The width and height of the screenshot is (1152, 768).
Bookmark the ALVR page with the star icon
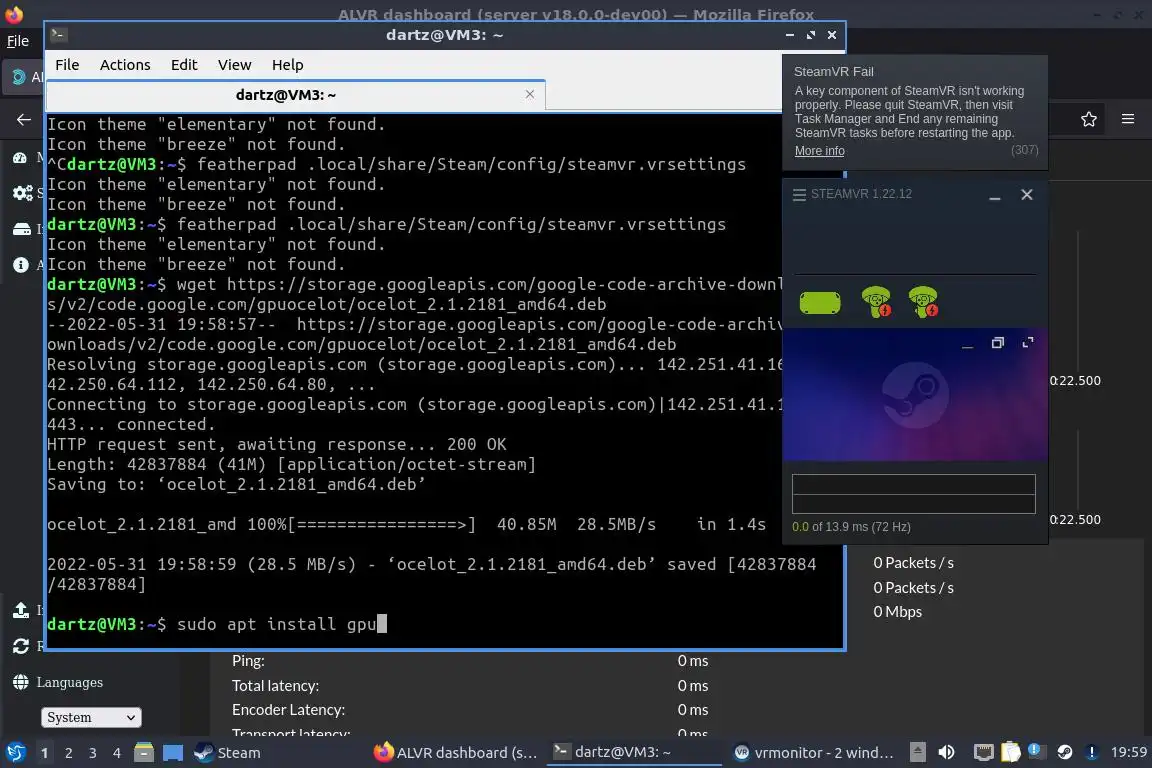pos(1089,119)
